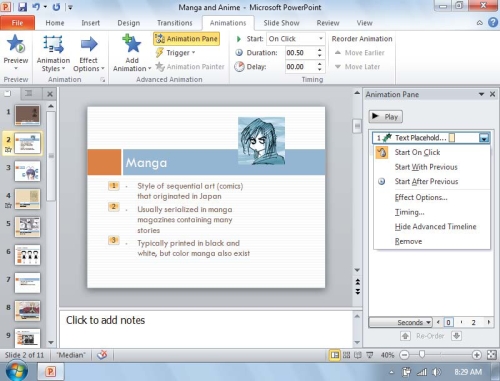Image resolution: width=500 pixels, height=381 pixels.
Task: Open the Seconds zoom dropdown
Action: (x=401, y=322)
